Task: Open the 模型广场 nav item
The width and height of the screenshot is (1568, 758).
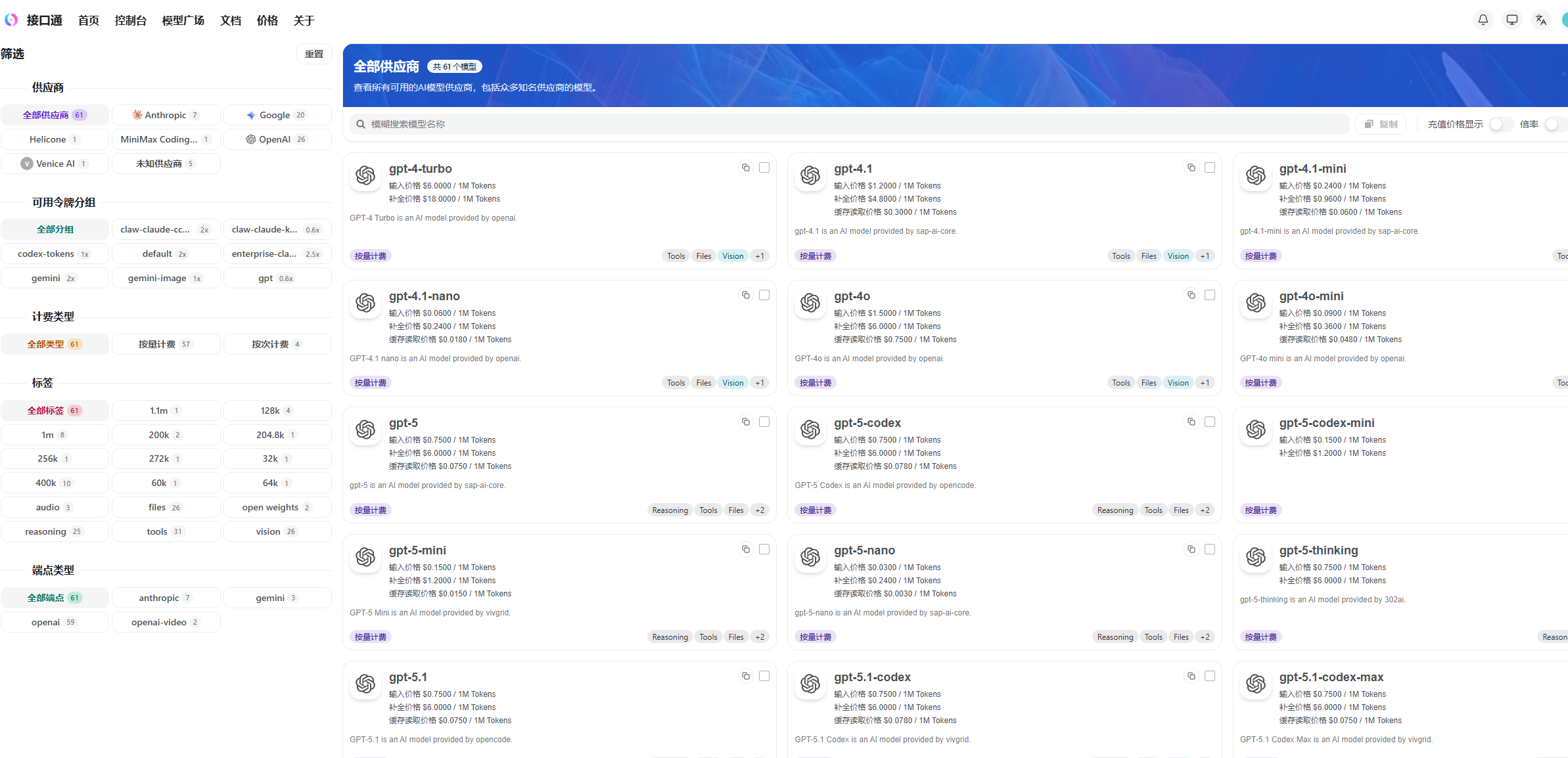Action: [183, 20]
